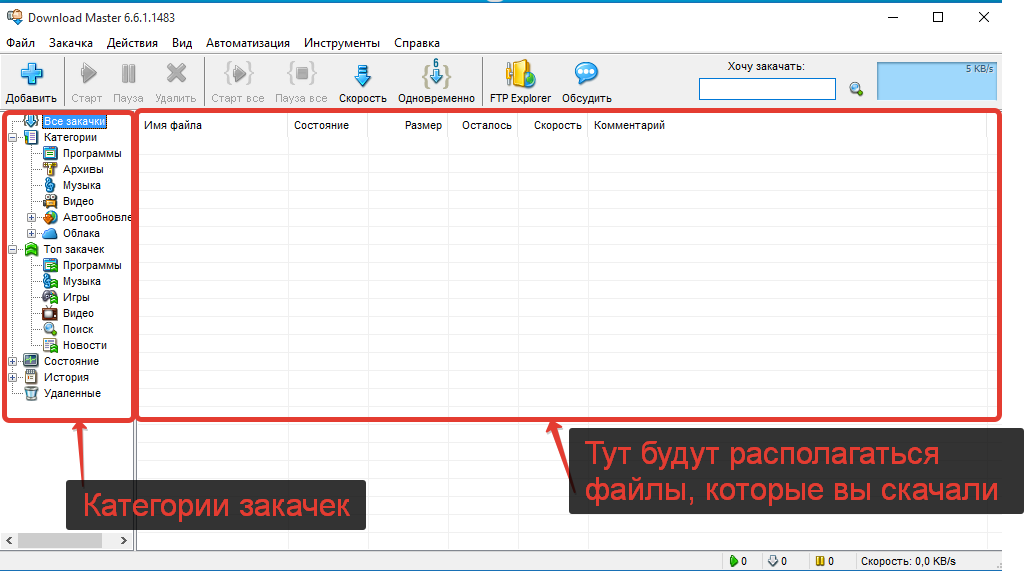Select the Топ закачек node

(74, 249)
